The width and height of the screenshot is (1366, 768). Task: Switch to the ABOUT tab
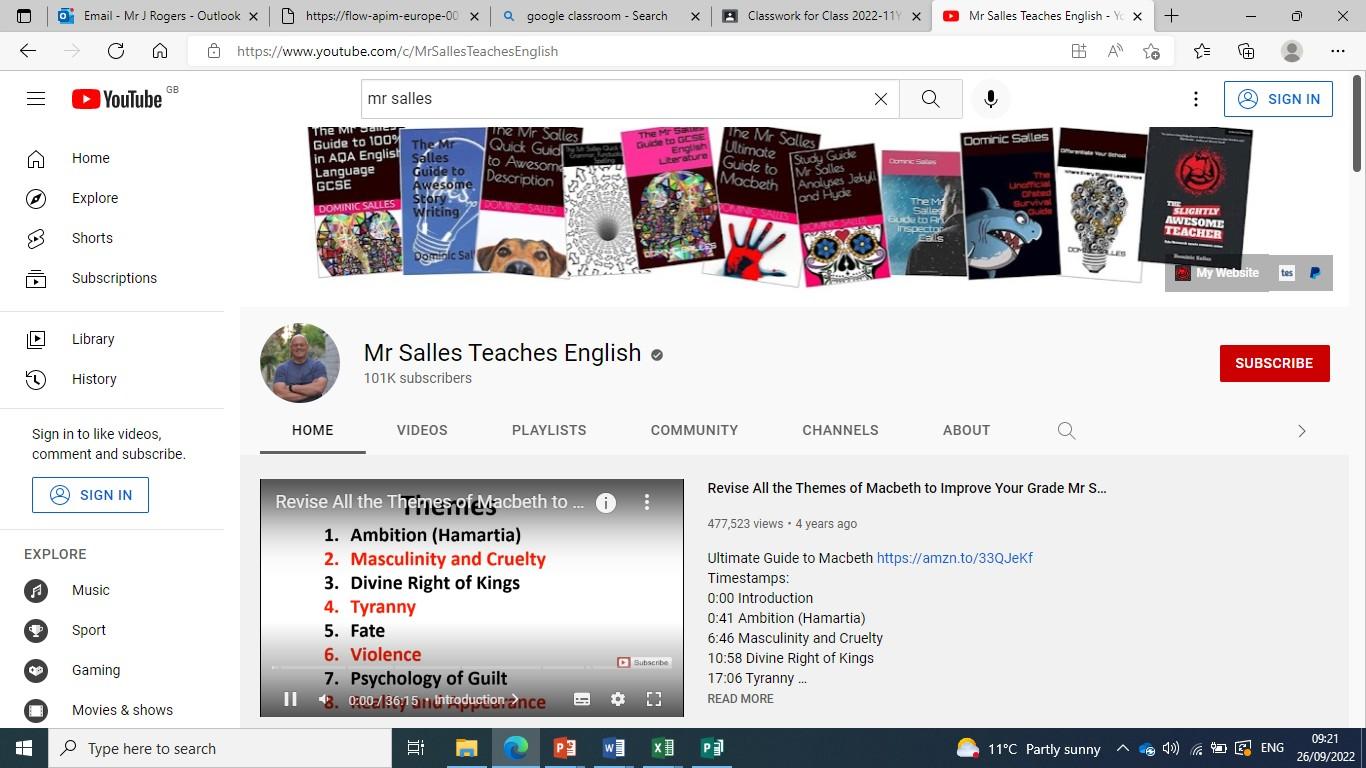(966, 430)
